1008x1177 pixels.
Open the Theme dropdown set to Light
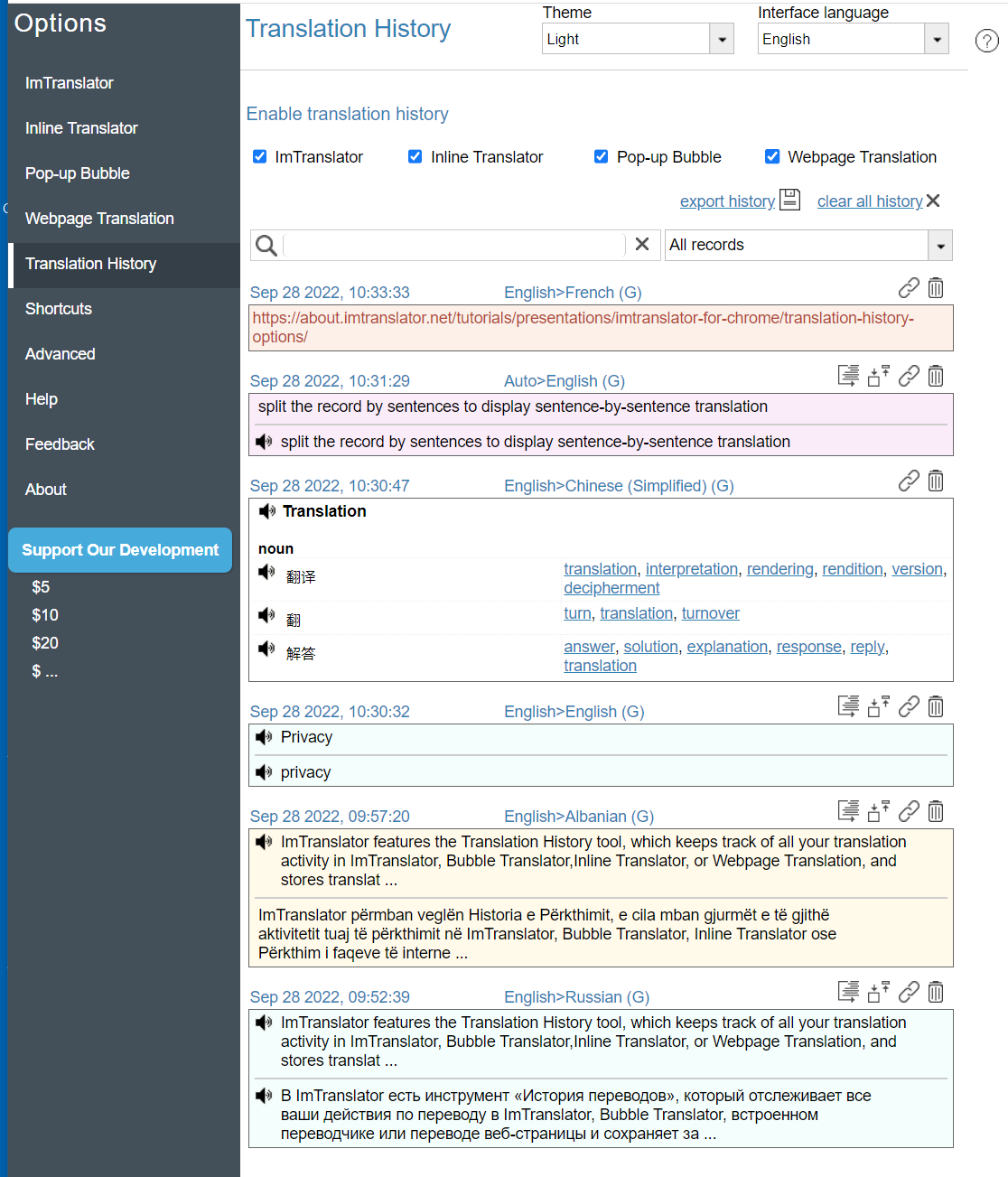click(637, 39)
